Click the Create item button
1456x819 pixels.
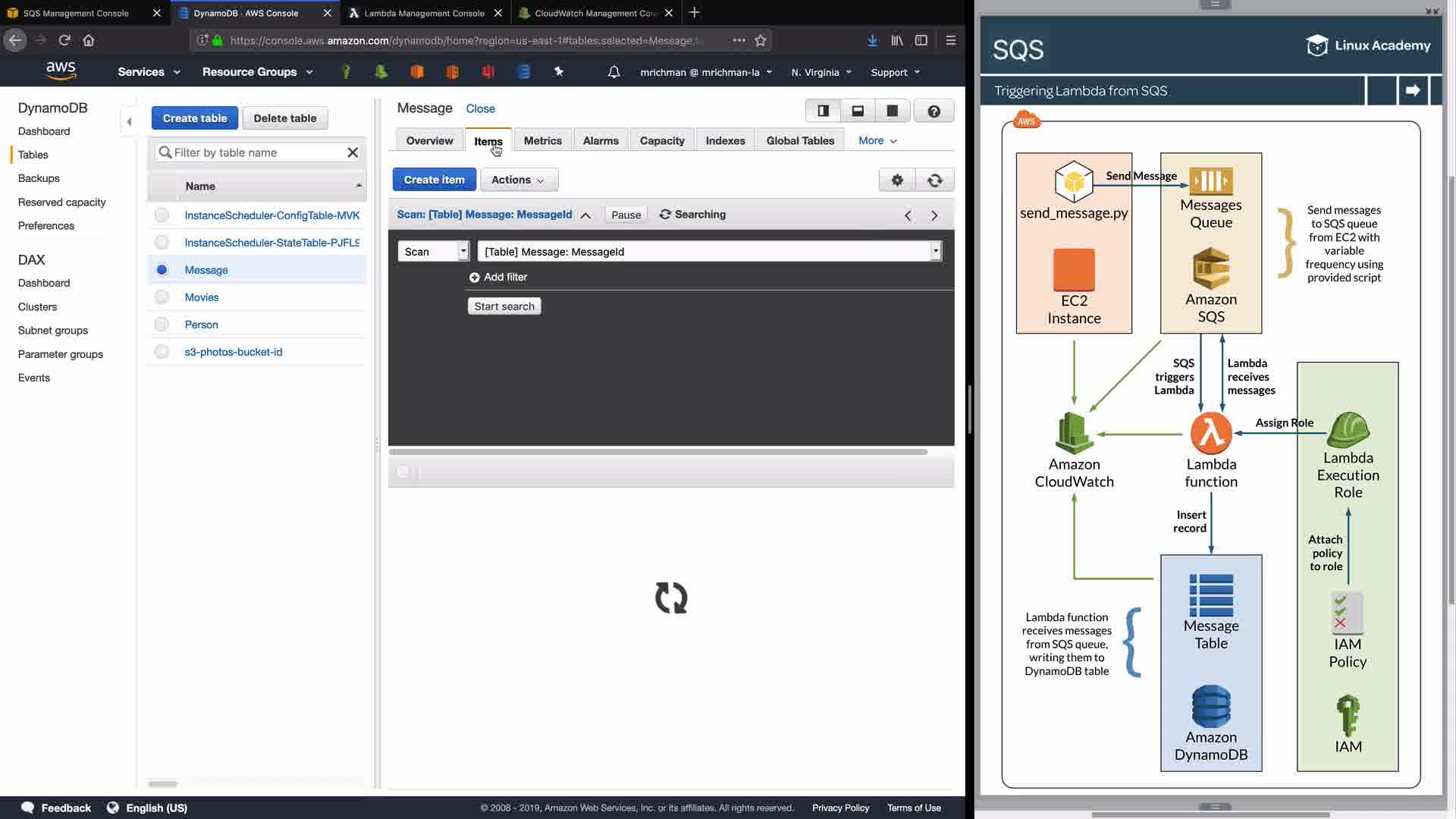point(434,180)
